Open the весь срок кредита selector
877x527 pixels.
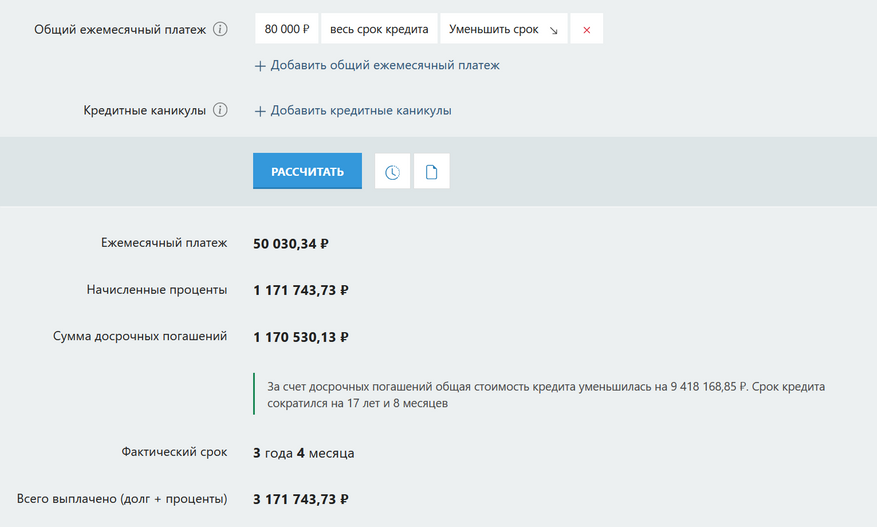379,30
